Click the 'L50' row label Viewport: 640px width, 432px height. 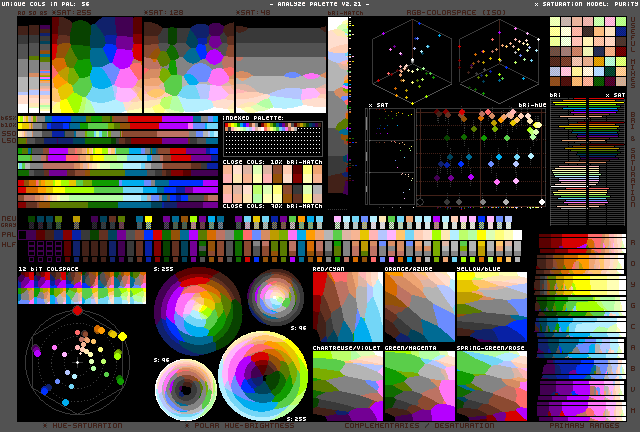[9, 140]
